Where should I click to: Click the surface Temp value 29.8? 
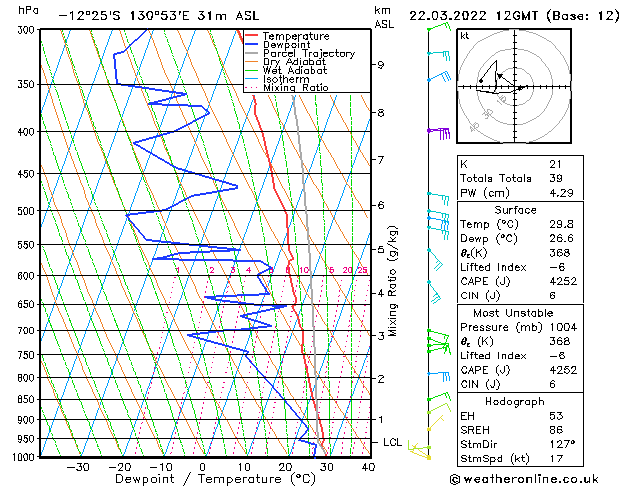click(x=561, y=224)
